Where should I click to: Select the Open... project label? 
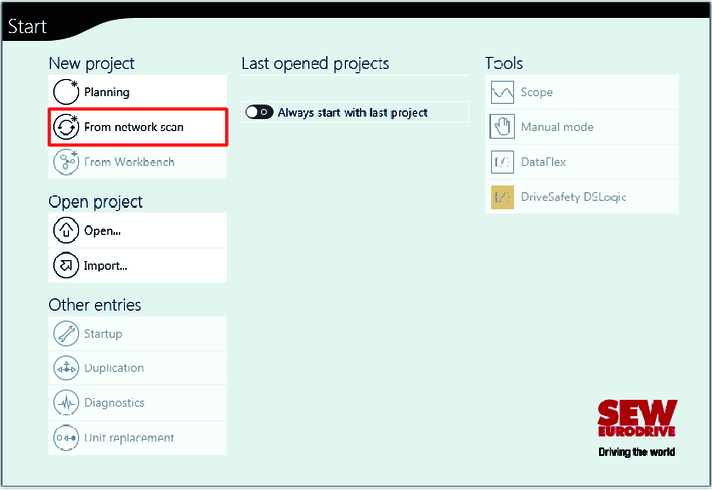(x=102, y=231)
